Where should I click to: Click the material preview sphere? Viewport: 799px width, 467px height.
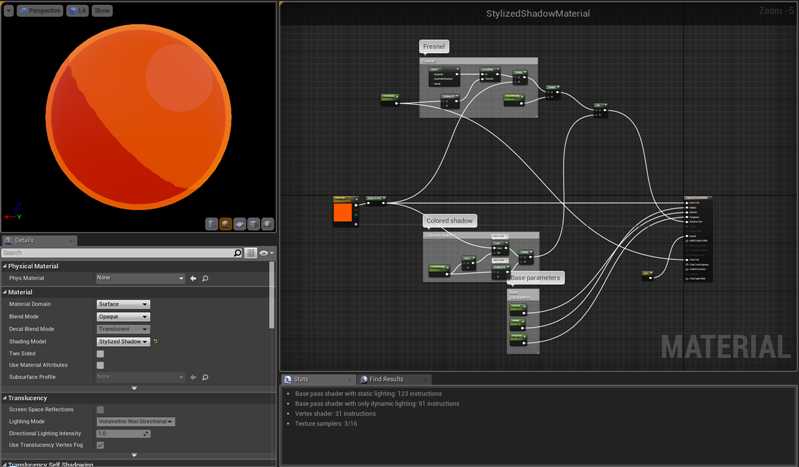139,117
